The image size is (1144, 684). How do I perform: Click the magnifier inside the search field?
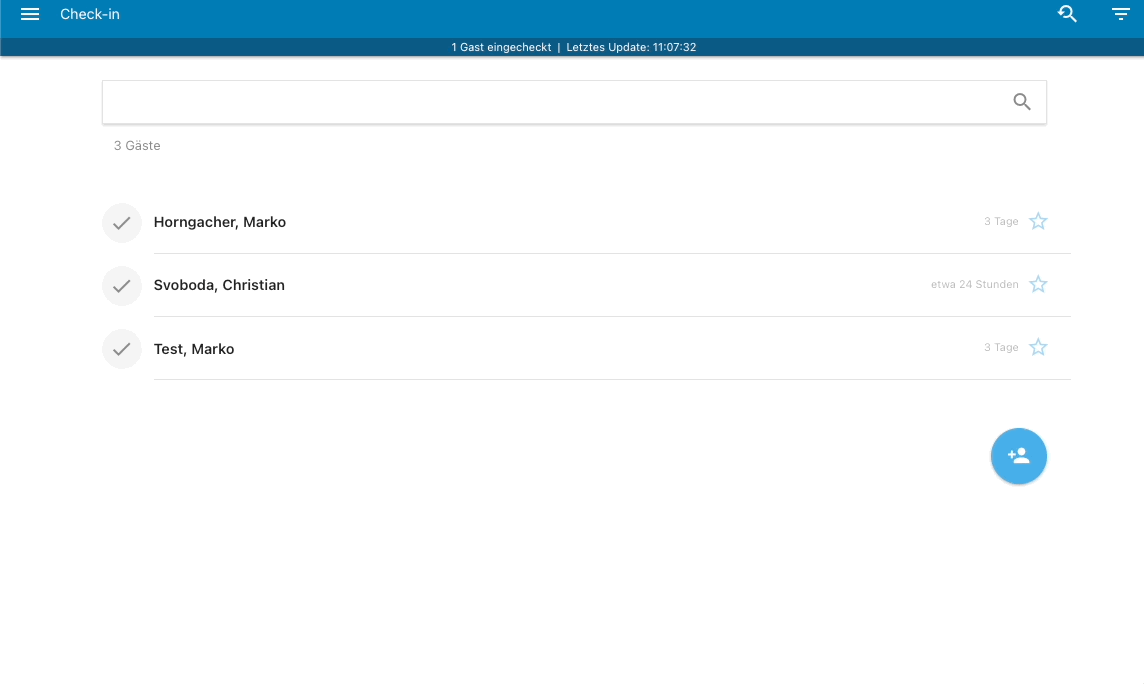[x=1022, y=102]
